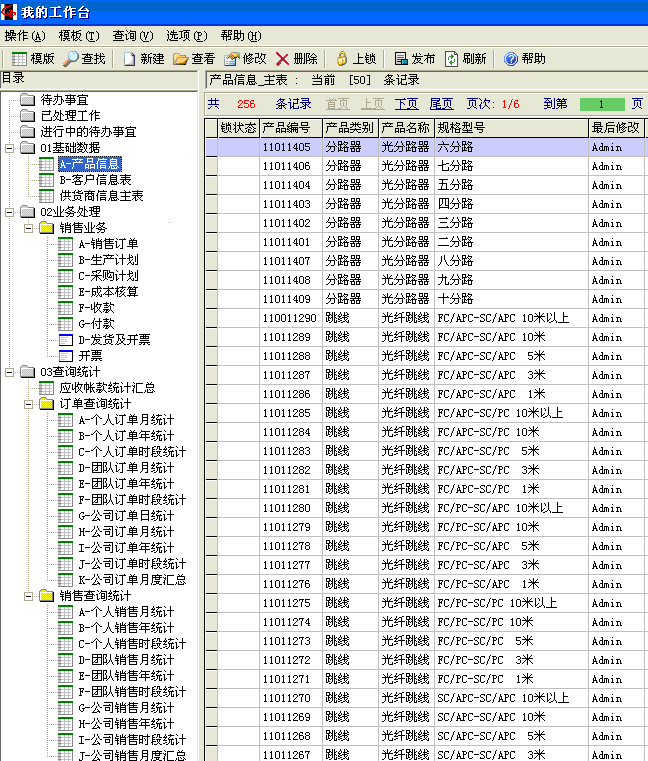Refresh the list using 刷新 icon
This screenshot has width=648, height=761.
452,59
